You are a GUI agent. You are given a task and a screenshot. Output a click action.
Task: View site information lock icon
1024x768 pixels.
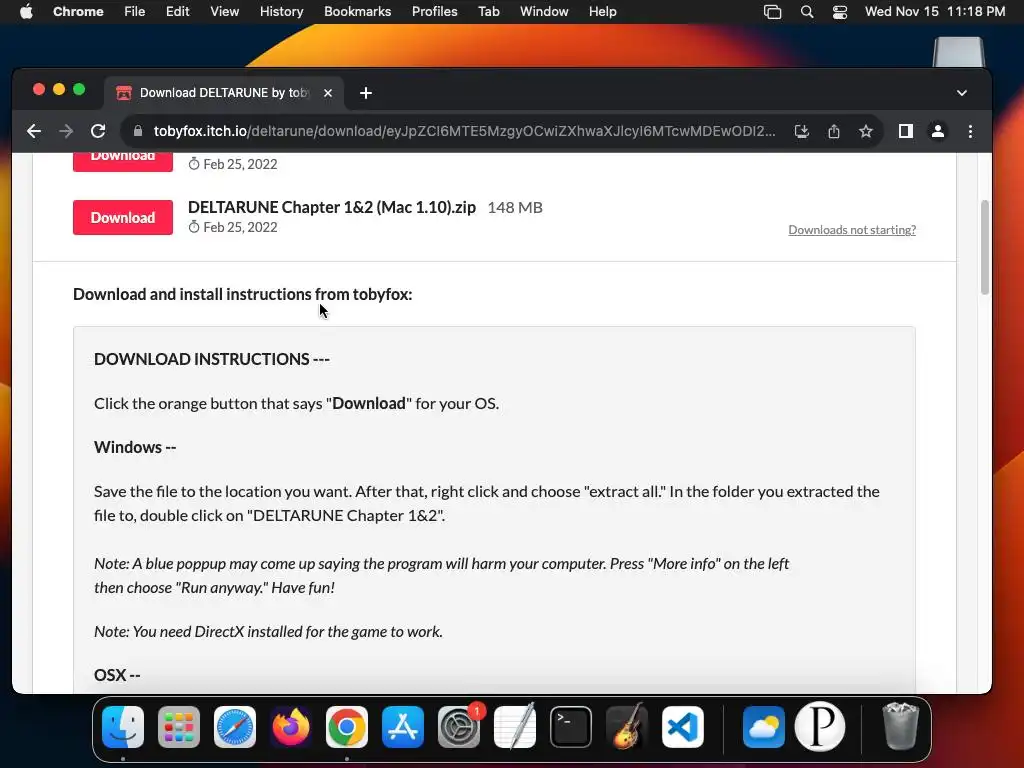pyautogui.click(x=138, y=131)
